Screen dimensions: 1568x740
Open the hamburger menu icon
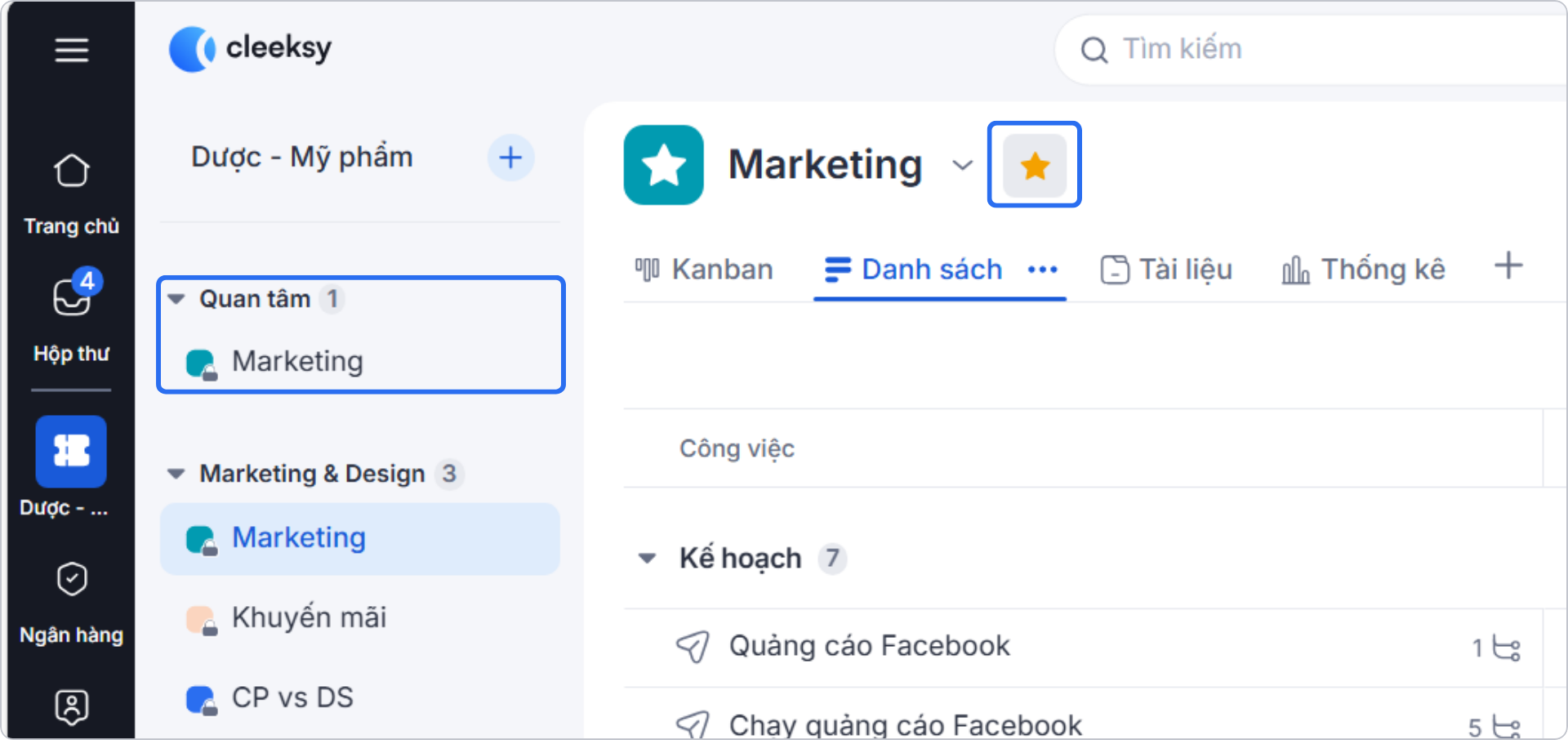point(72,50)
